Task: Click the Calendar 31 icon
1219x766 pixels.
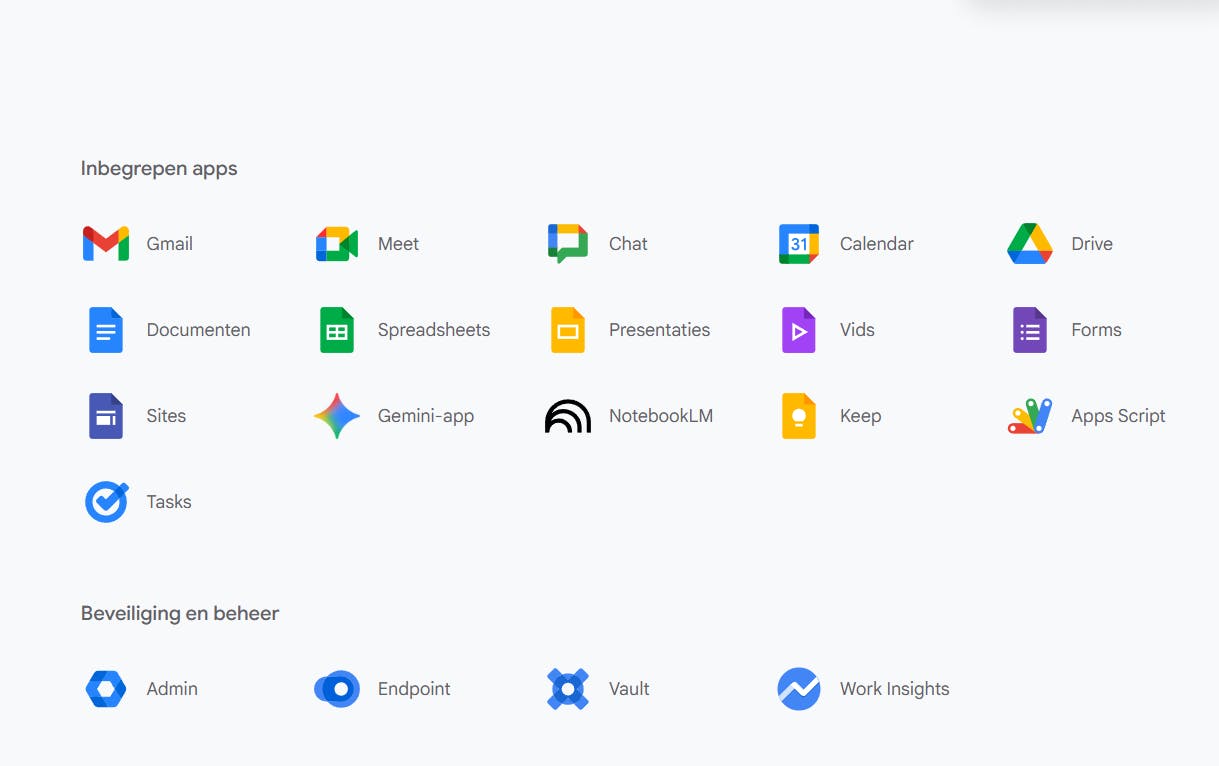Action: [799, 244]
